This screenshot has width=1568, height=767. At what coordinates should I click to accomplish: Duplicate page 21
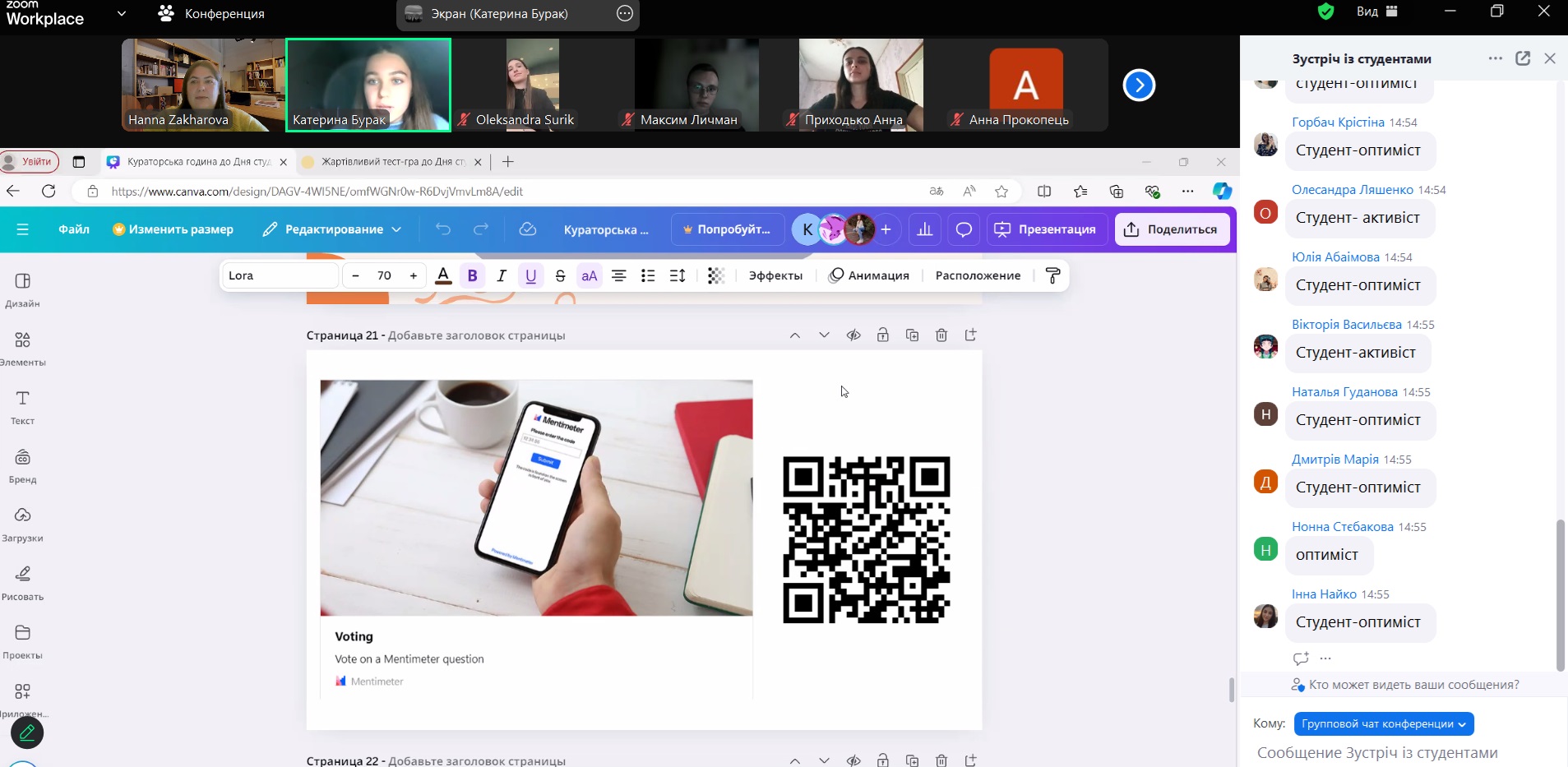coord(912,335)
